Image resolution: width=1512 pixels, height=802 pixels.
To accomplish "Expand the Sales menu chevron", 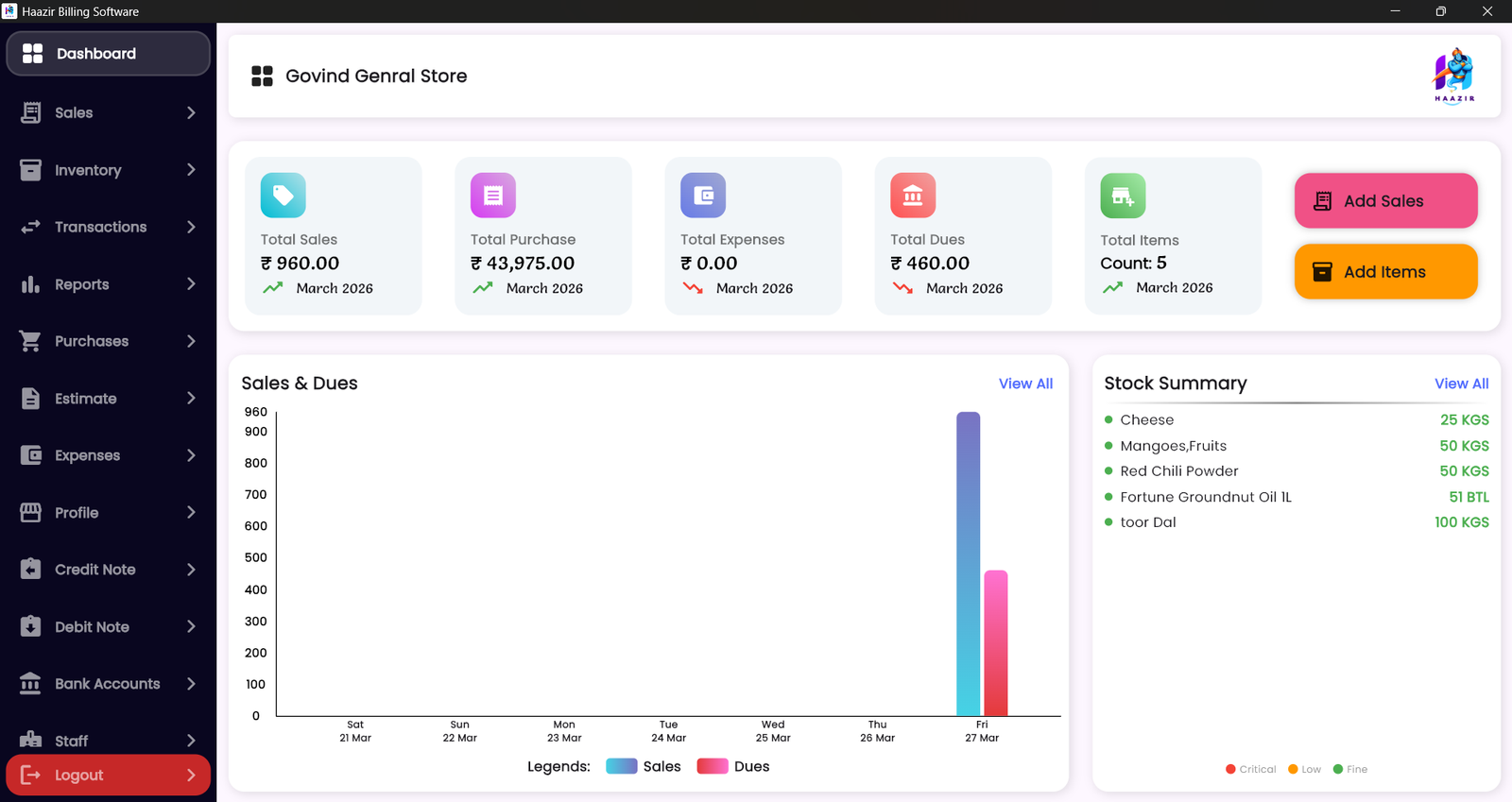I will pyautogui.click(x=191, y=112).
